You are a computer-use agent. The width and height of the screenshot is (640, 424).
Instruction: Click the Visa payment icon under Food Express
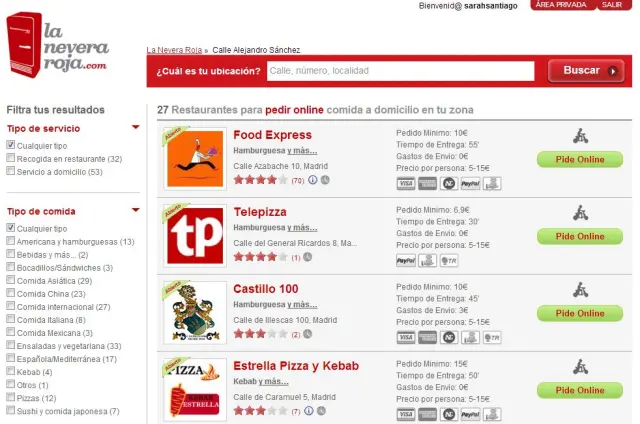pyautogui.click(x=406, y=184)
